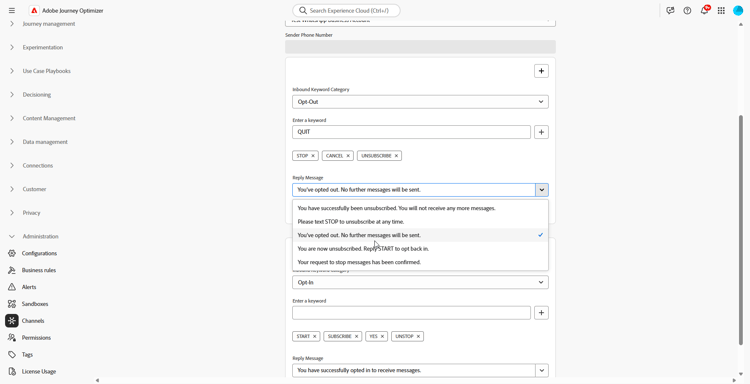
Task: Click the Channels icon
Action: (12, 321)
